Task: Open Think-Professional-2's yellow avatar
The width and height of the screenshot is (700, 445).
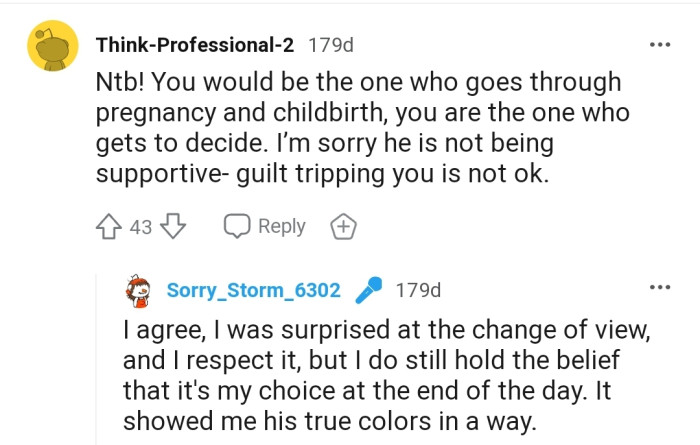Action: point(52,47)
